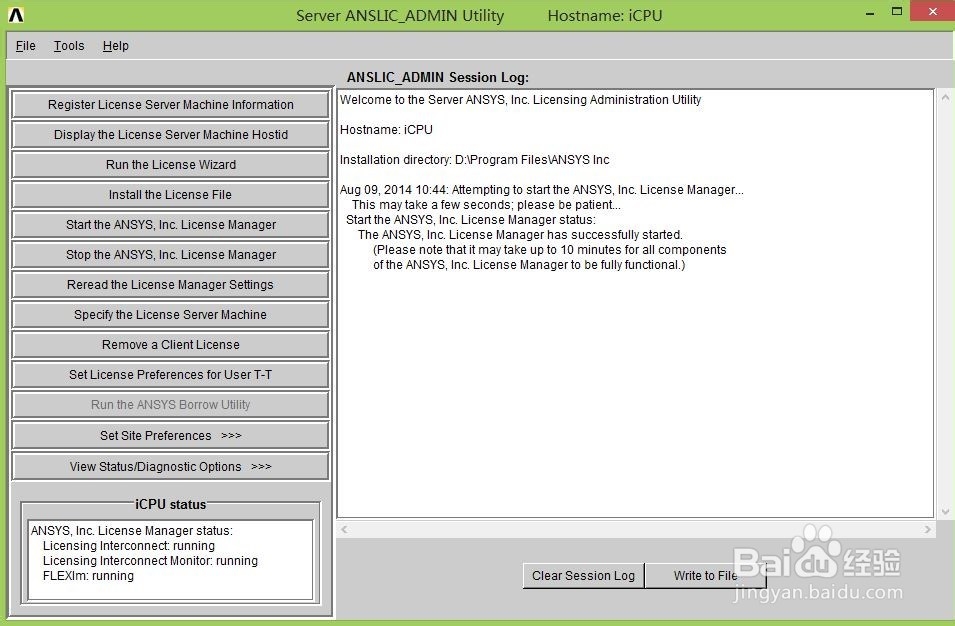
Task: Click the ANSYS logo in the title bar
Action: point(14,14)
